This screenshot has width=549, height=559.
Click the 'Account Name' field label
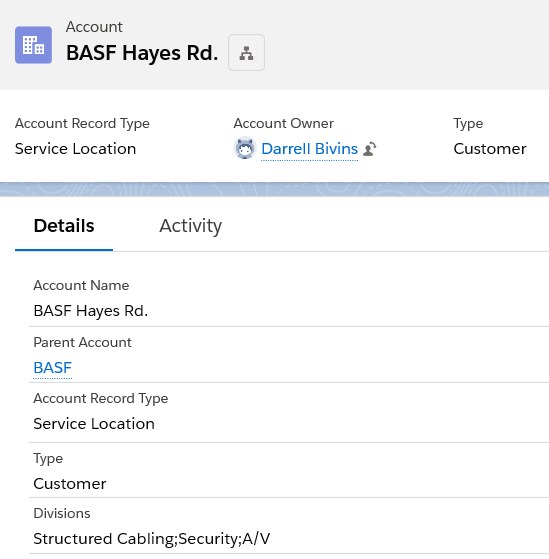(81, 285)
